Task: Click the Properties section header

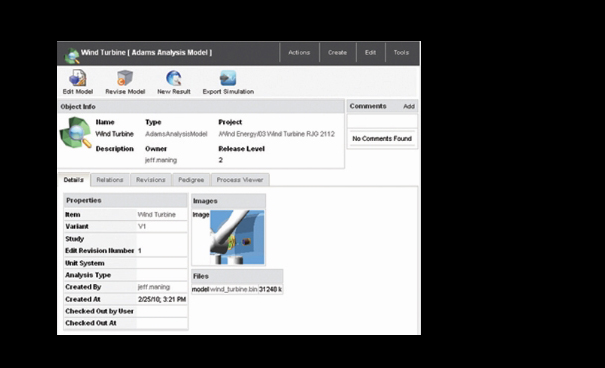Action: click(125, 201)
